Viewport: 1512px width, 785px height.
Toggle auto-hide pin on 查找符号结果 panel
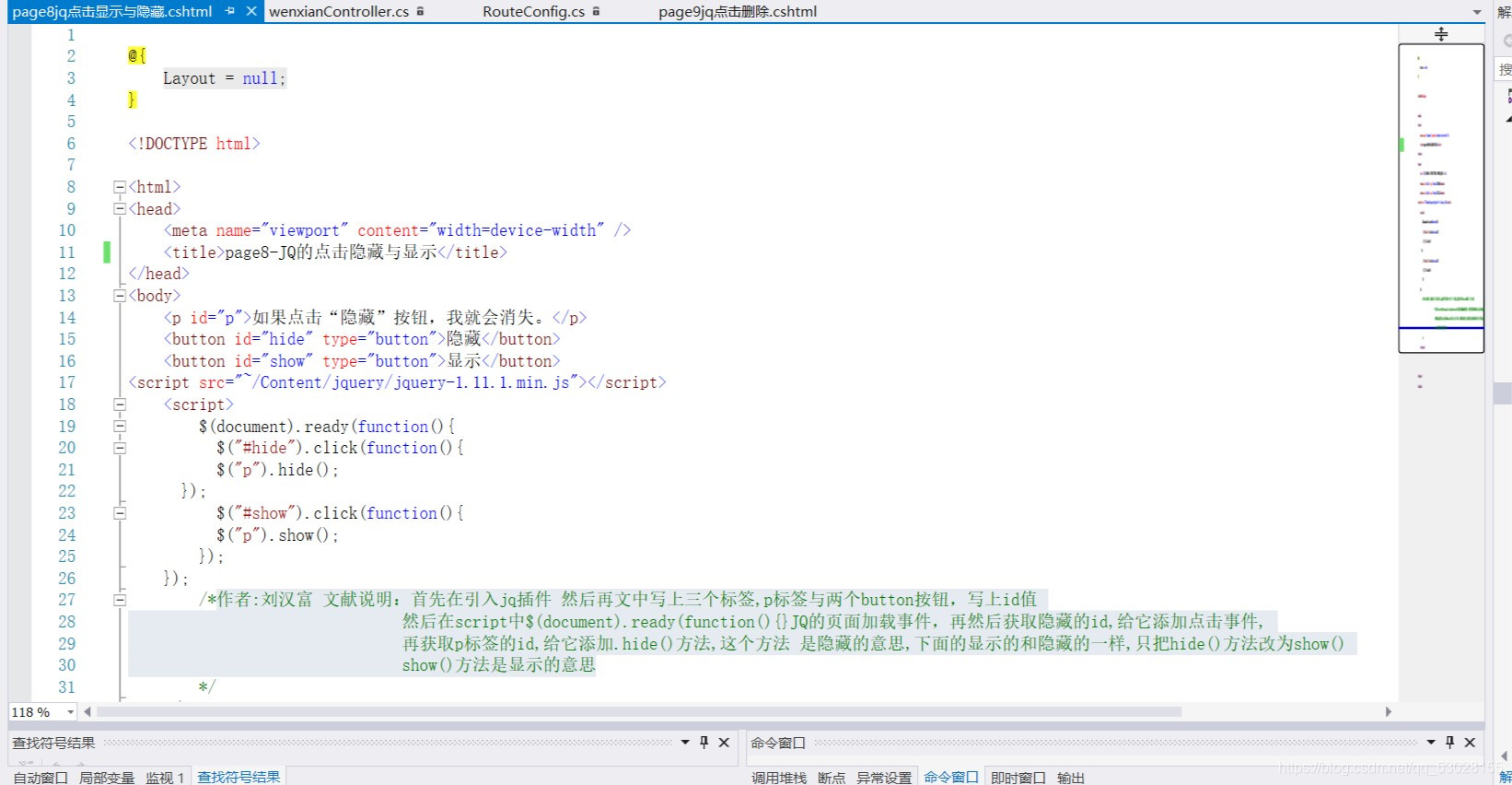click(704, 742)
